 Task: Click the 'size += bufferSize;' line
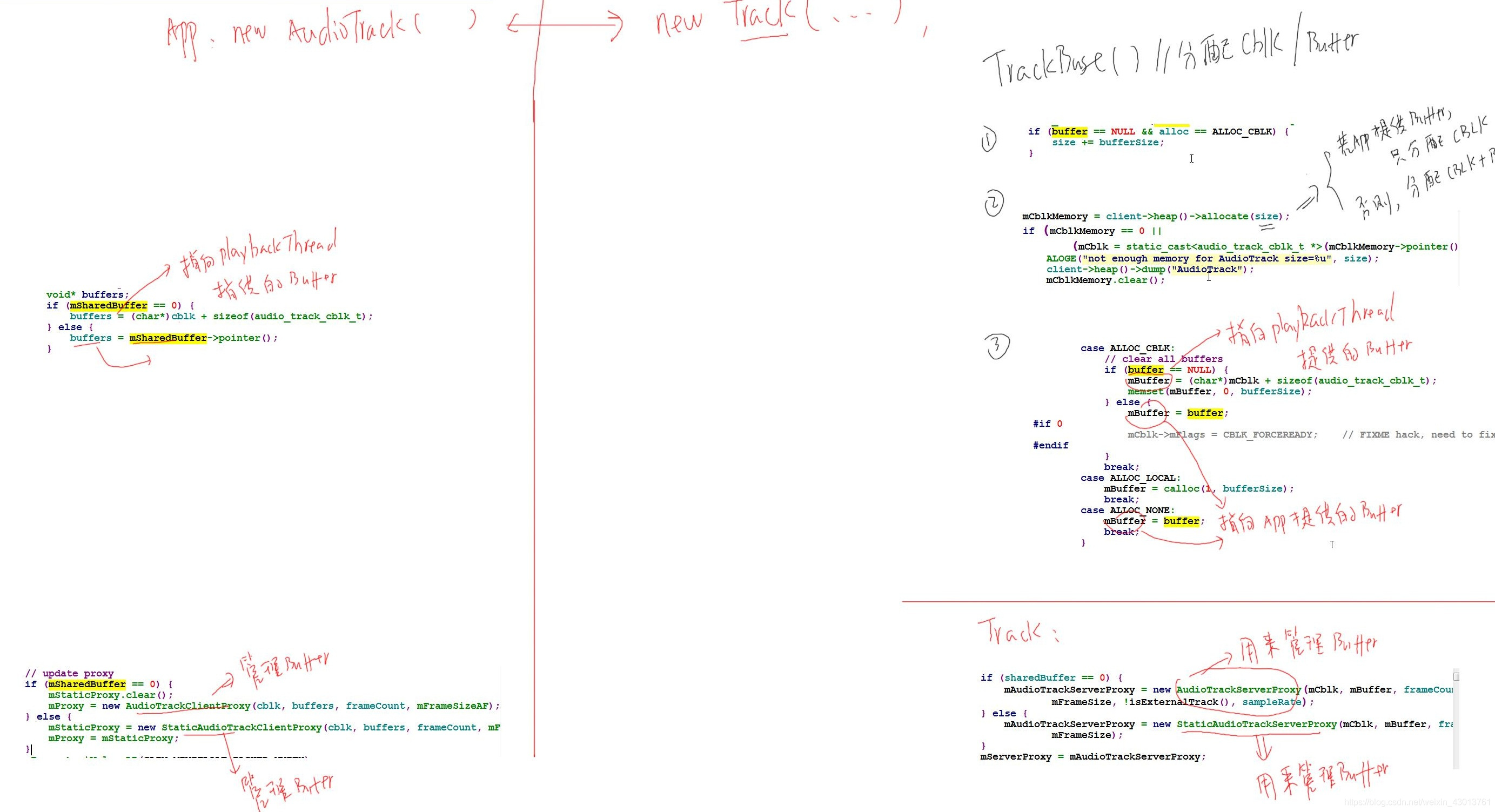[1108, 142]
